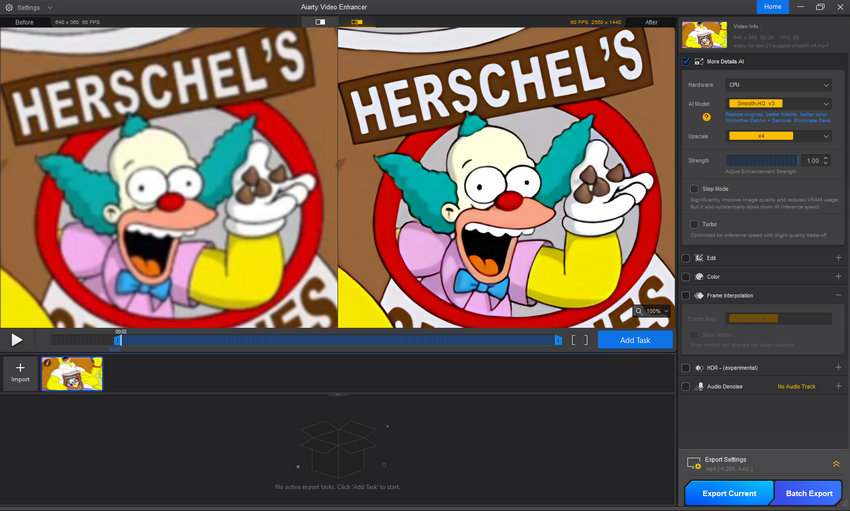Click the timeline end trim handle
850x511 pixels.
(558, 340)
